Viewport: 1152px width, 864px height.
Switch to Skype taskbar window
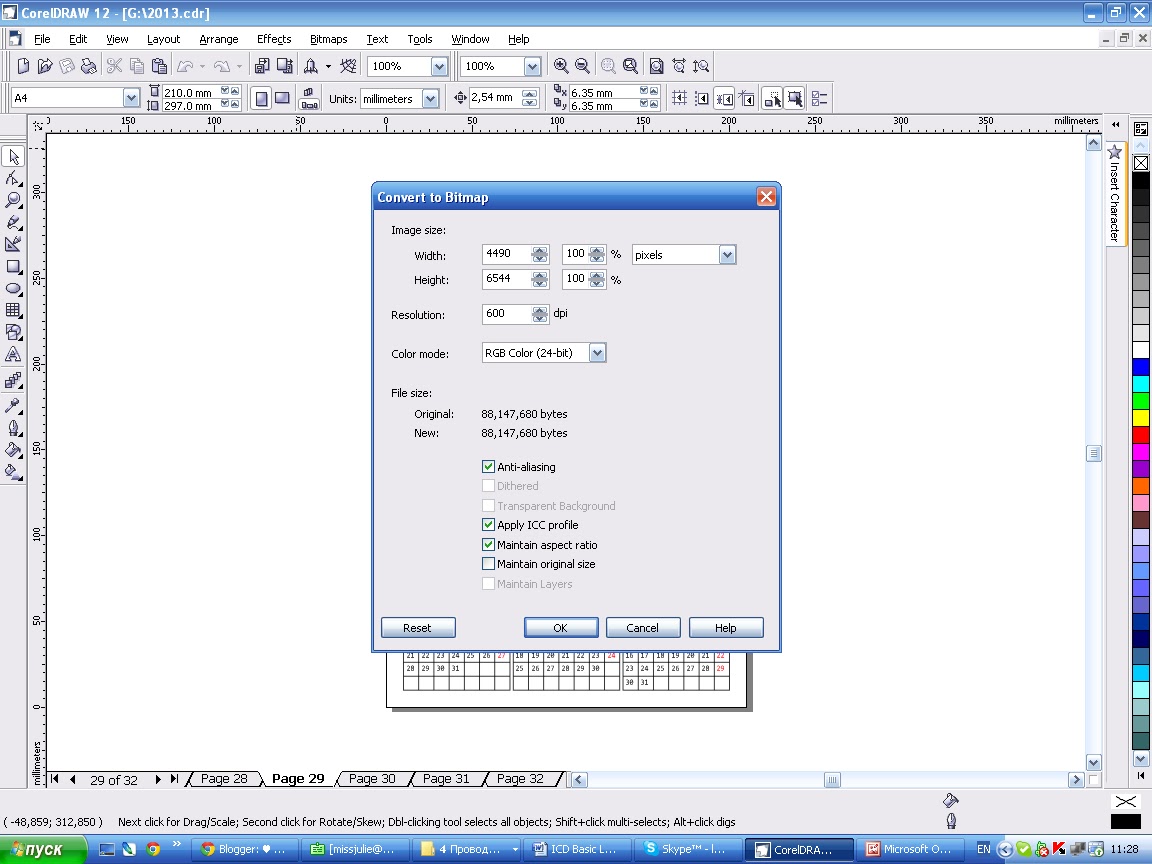687,849
